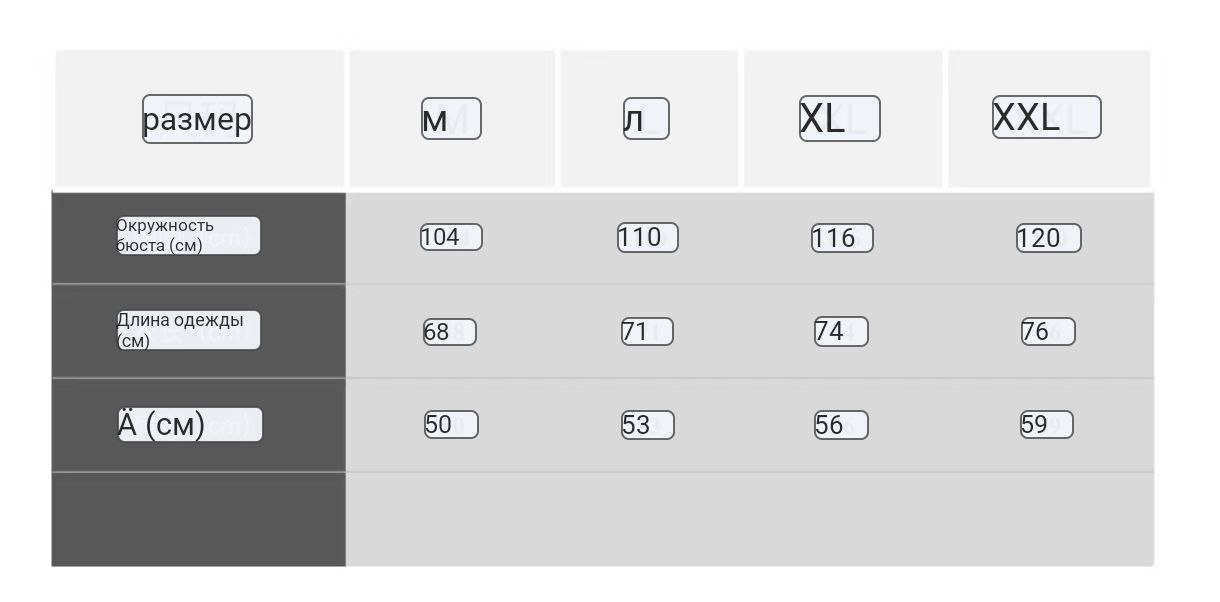Select the л size column header
Image resolution: width=1220 pixels, height=602 pixels.
[646, 118]
